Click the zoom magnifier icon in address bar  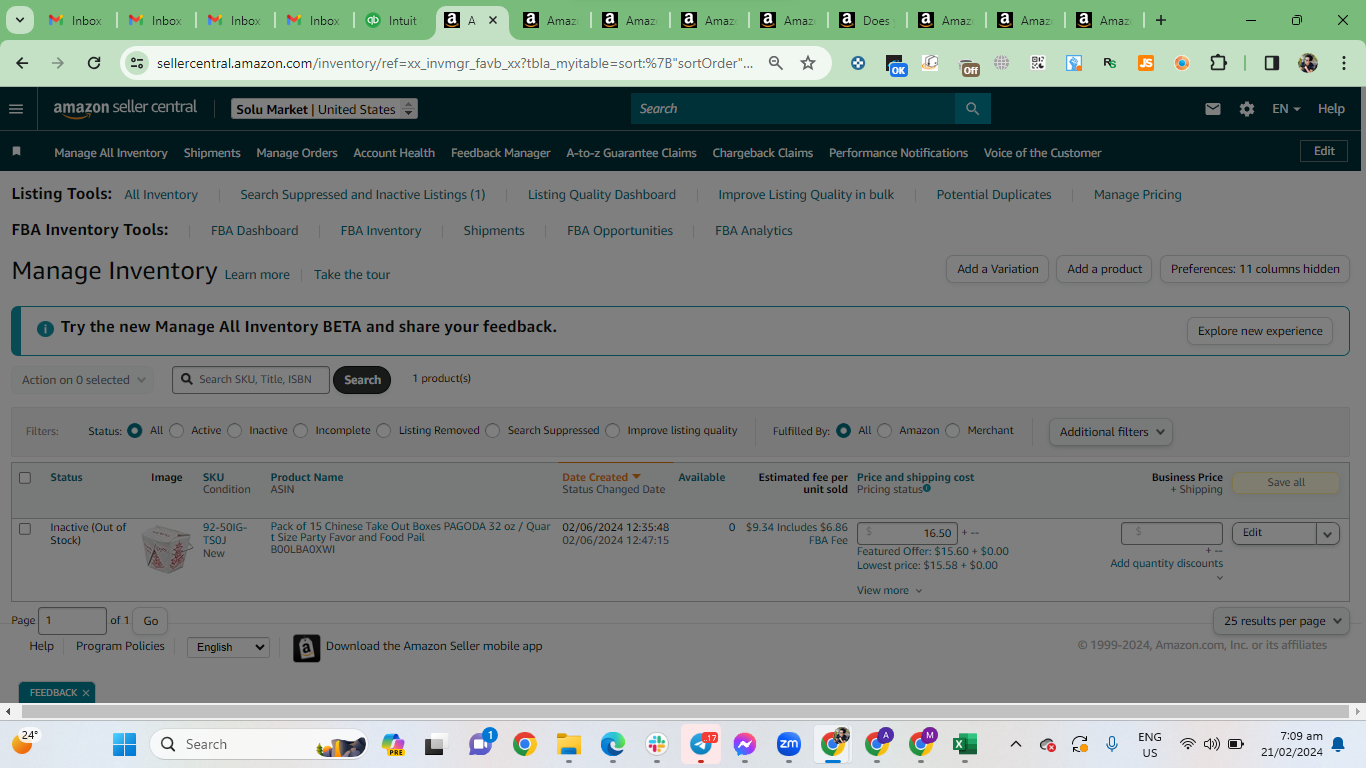[x=775, y=63]
